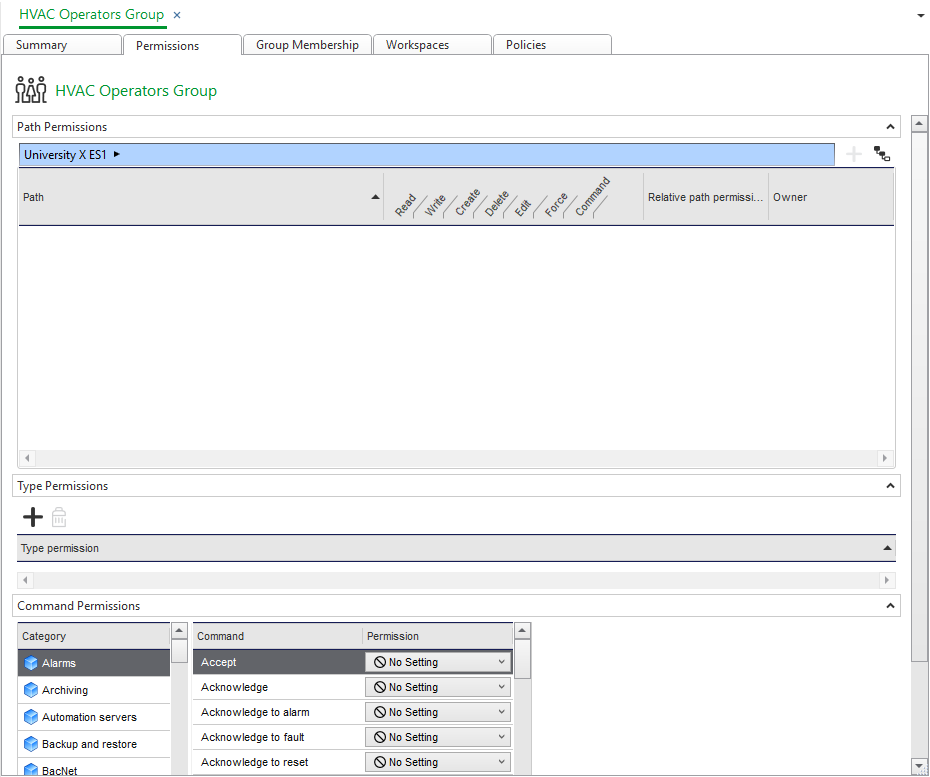Sort by the Path column header
The image size is (930, 777).
201,197
